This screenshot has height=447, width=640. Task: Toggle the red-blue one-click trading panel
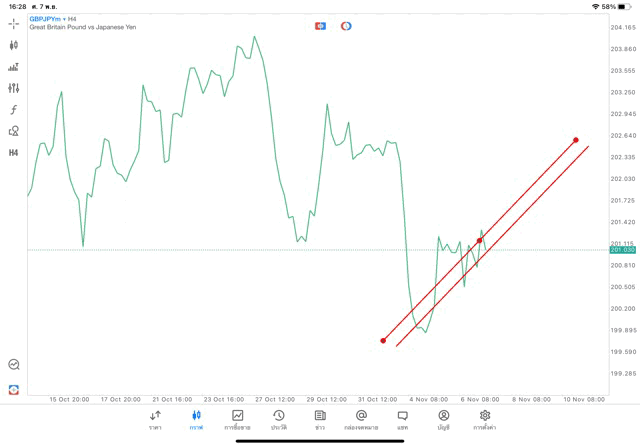[x=321, y=26]
